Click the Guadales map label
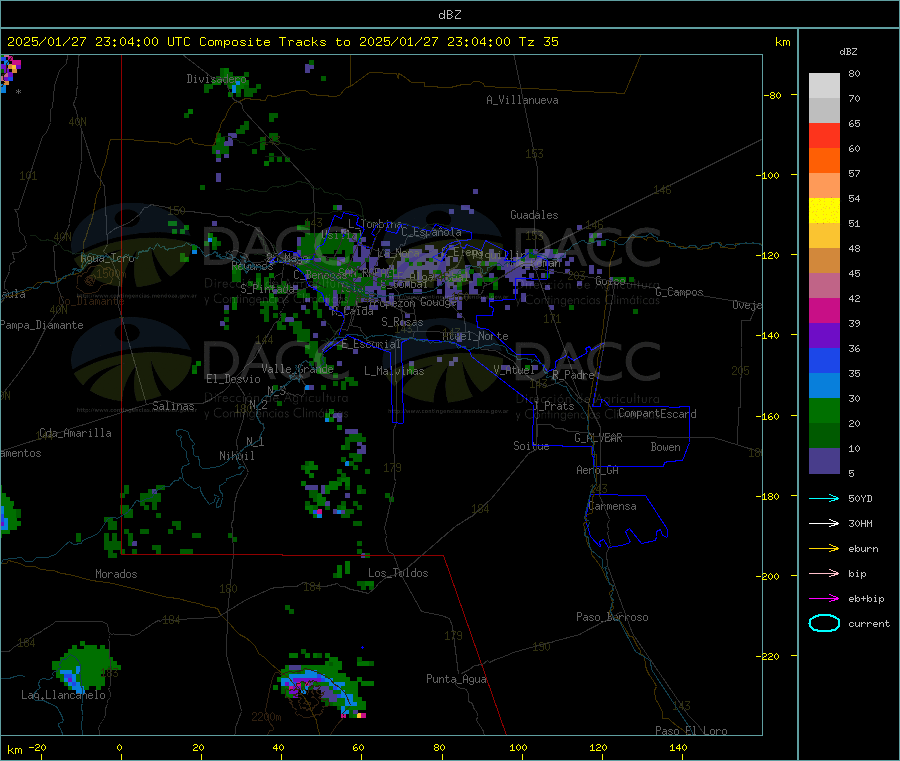 point(534,215)
